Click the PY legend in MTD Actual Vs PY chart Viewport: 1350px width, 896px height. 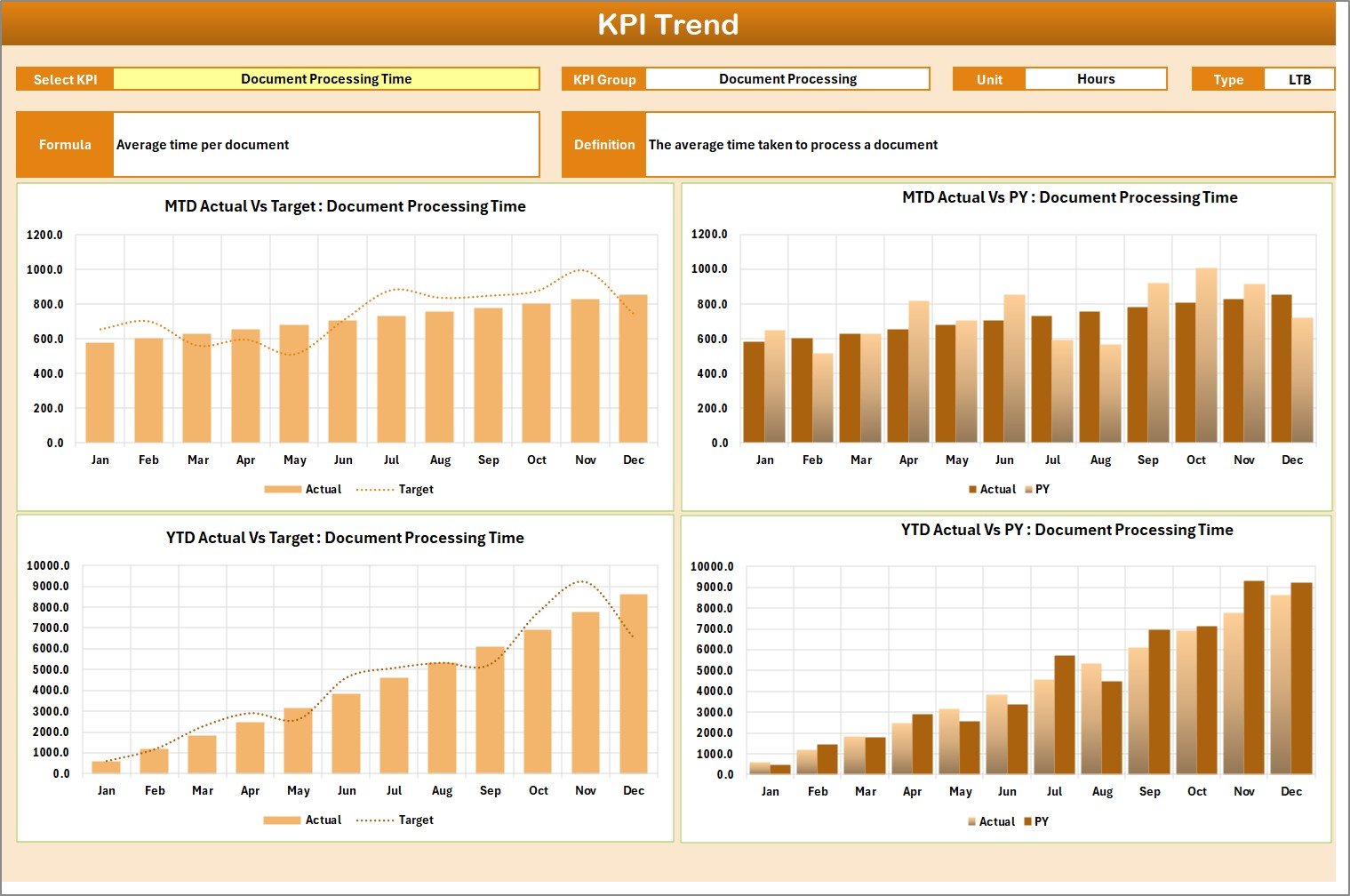[1042, 489]
